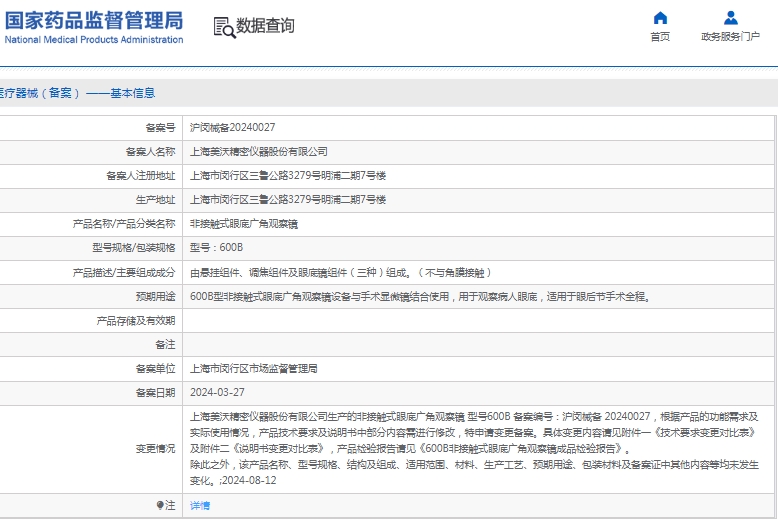Open the 首页 text link
778x522 pixels.
[x=660, y=36]
